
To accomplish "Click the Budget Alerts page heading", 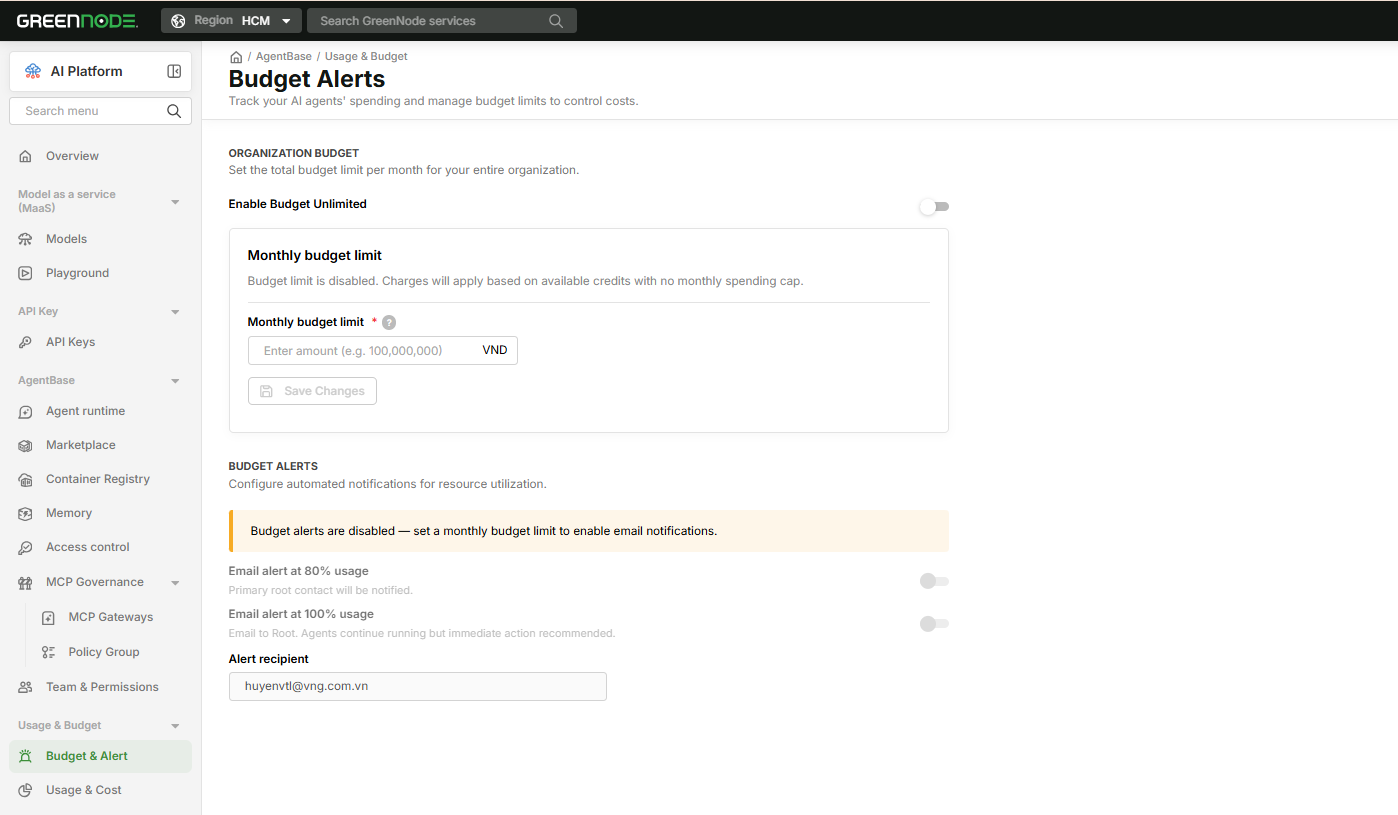I will pos(307,79).
